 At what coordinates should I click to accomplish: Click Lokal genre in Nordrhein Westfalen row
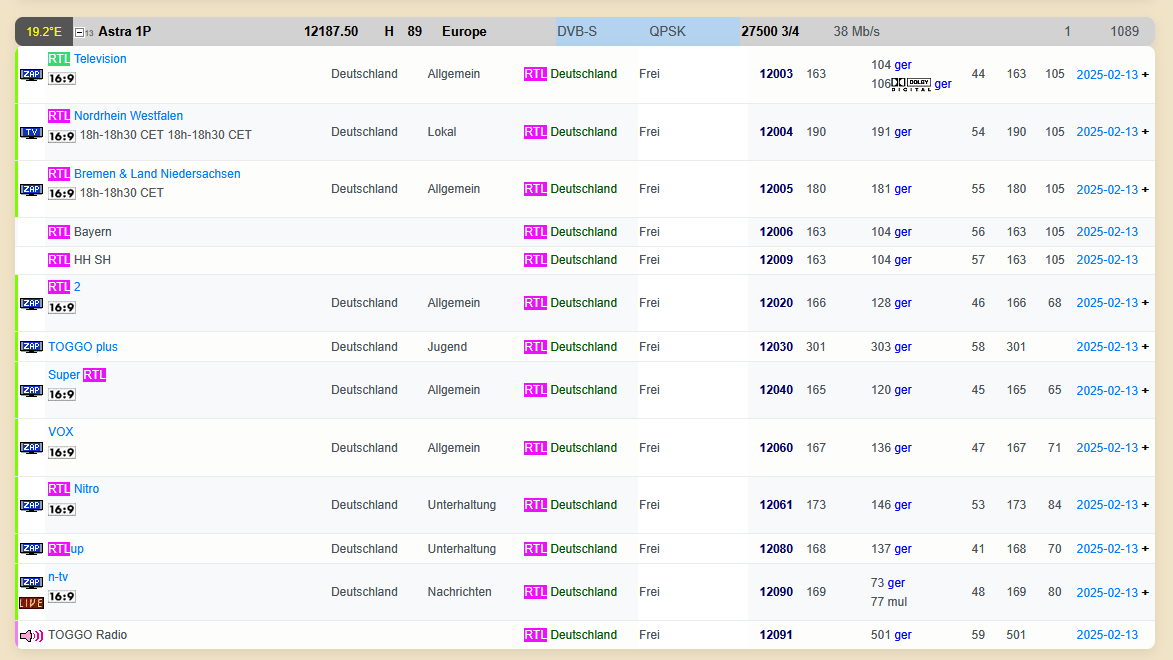tap(441, 132)
